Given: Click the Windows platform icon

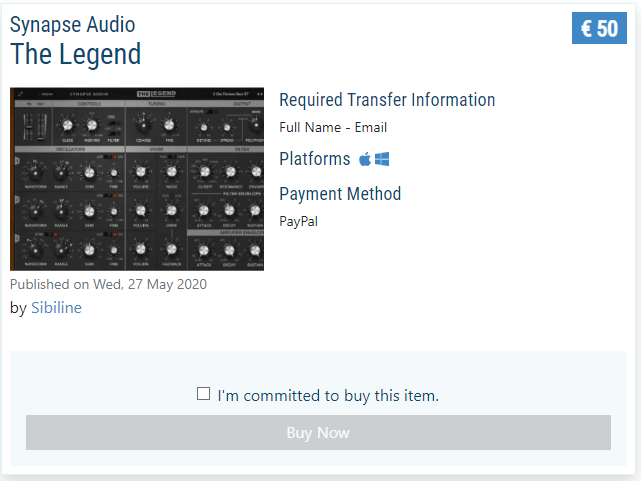Looking at the screenshot, I should tap(382, 159).
